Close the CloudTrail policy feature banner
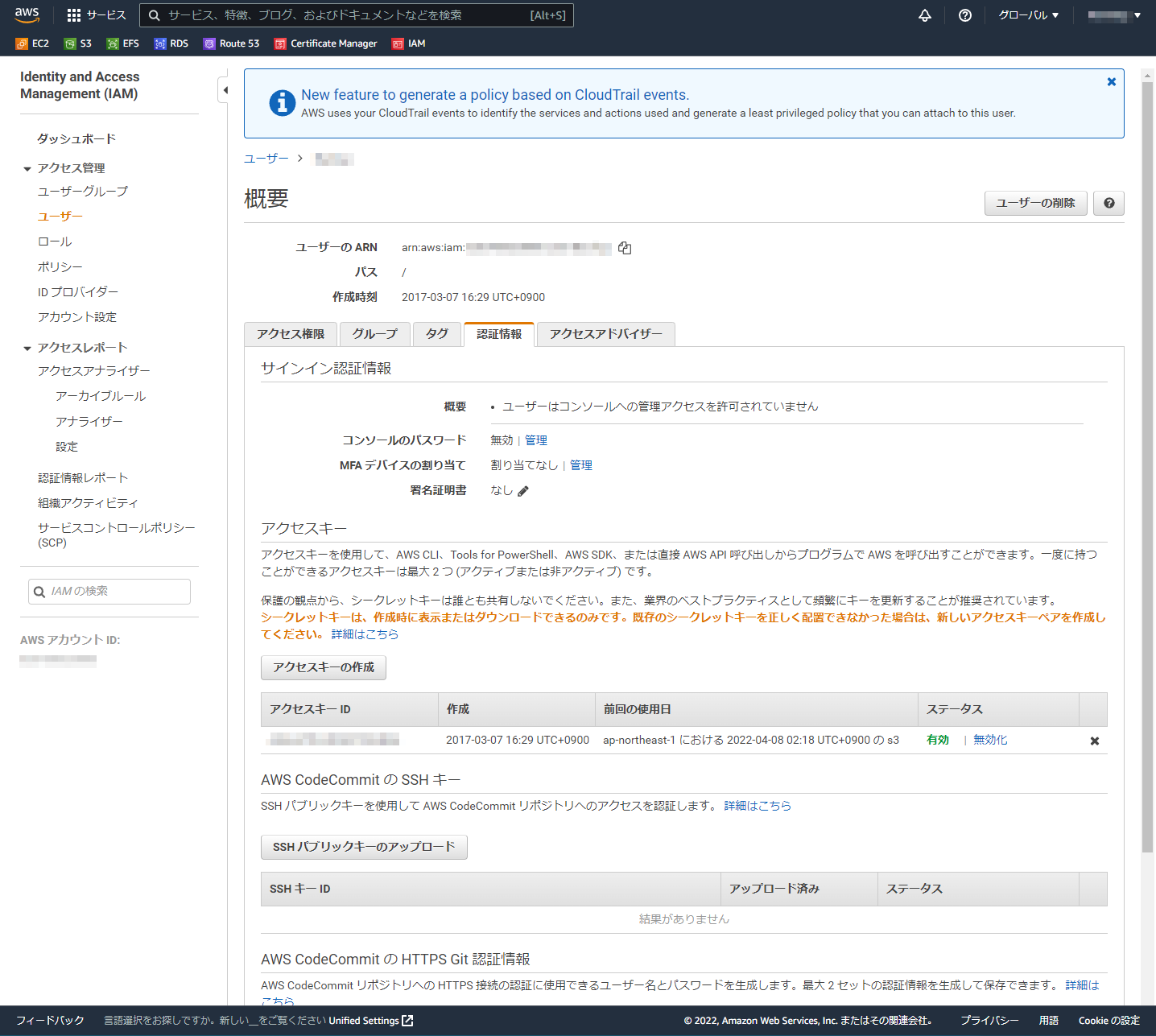The image size is (1156, 1036). click(1112, 82)
